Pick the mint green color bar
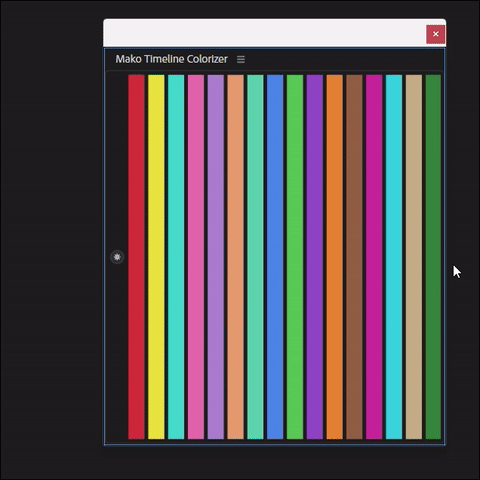 tap(255, 257)
